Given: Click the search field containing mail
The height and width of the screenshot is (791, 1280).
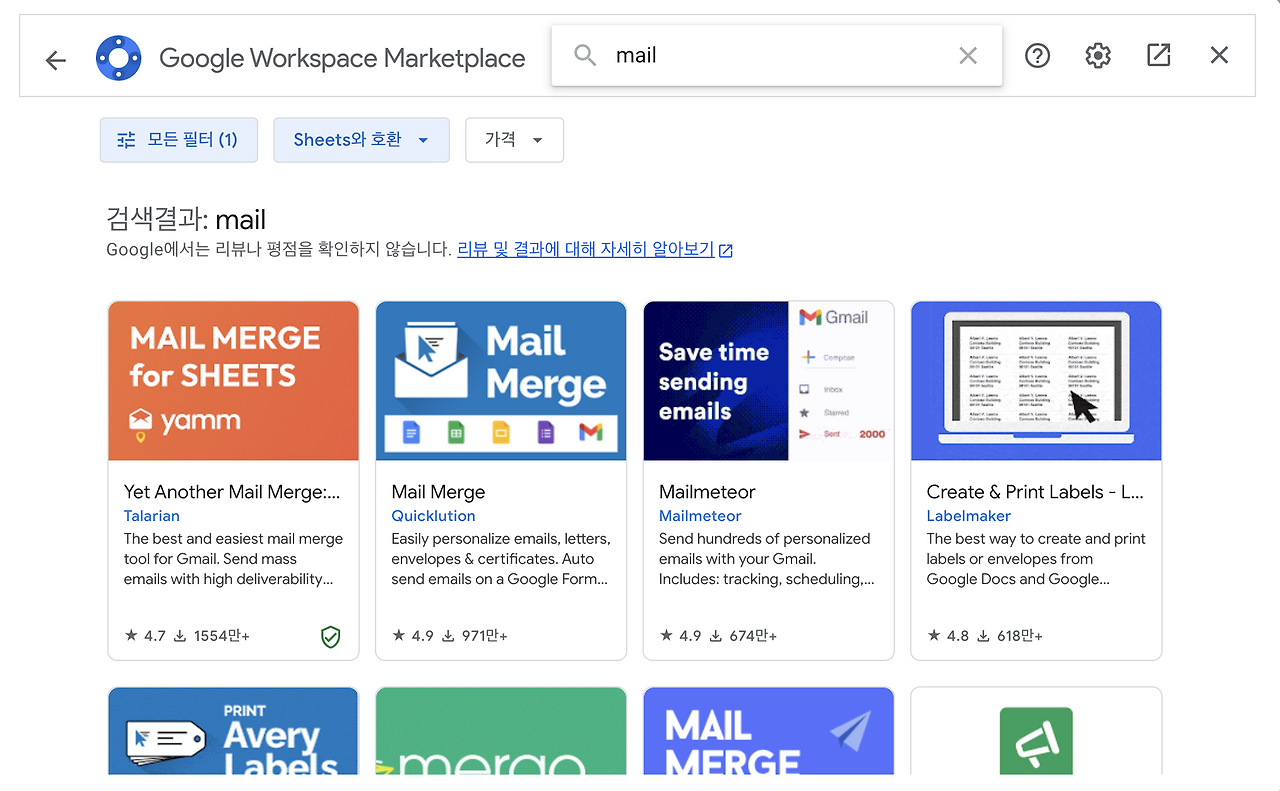Looking at the screenshot, I should 777,55.
